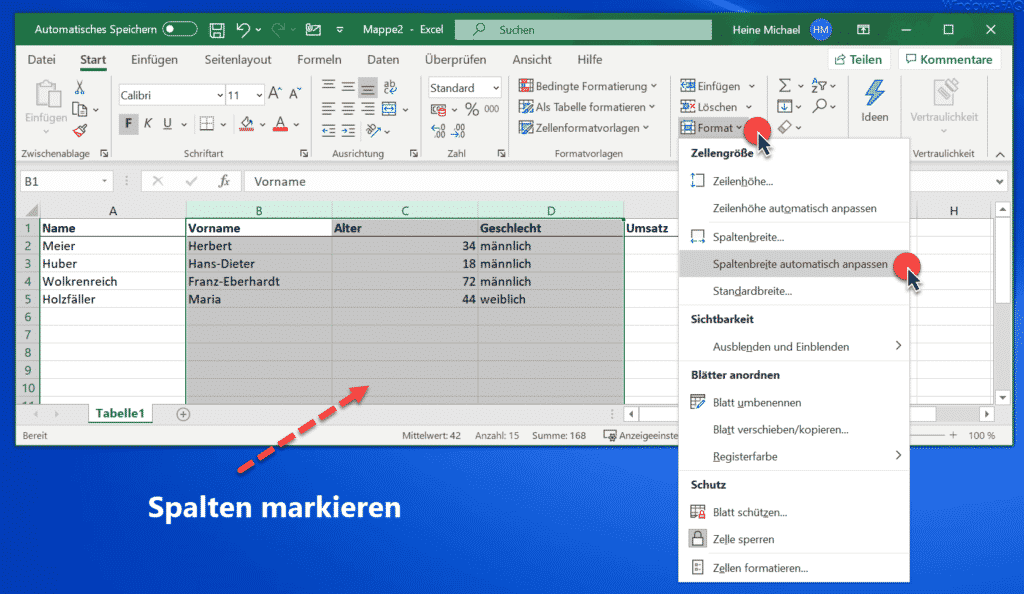Choose Spaltenbreite... menu entry
The height and width of the screenshot is (594, 1024).
[794, 237]
